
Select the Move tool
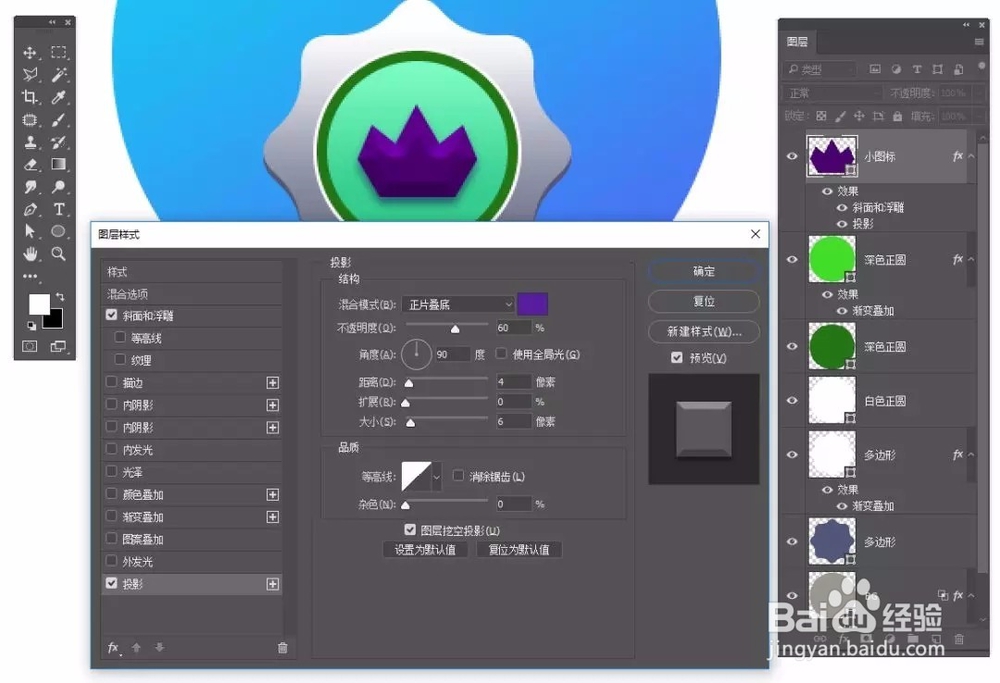(30, 53)
